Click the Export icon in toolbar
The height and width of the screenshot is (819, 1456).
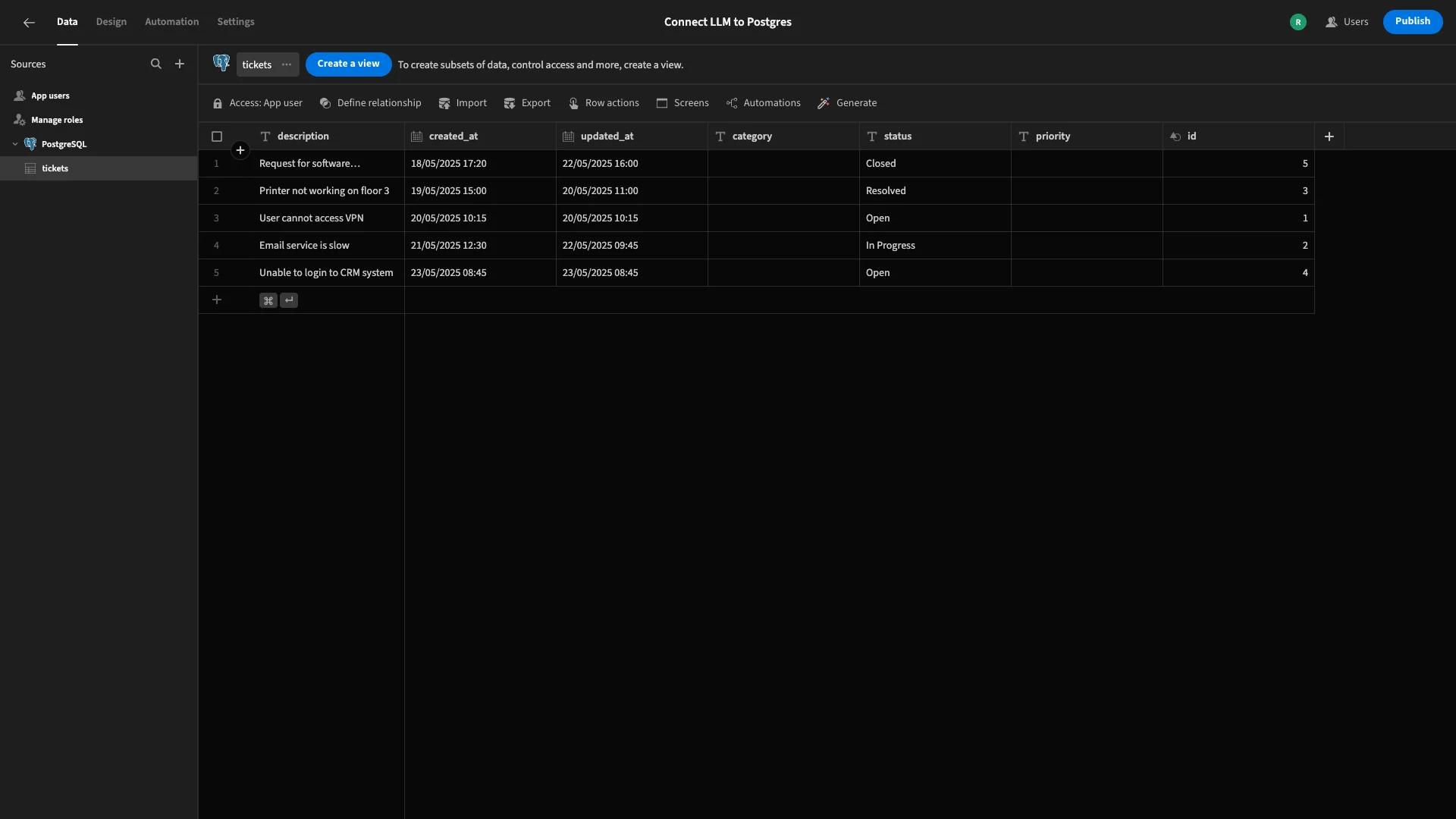point(510,103)
